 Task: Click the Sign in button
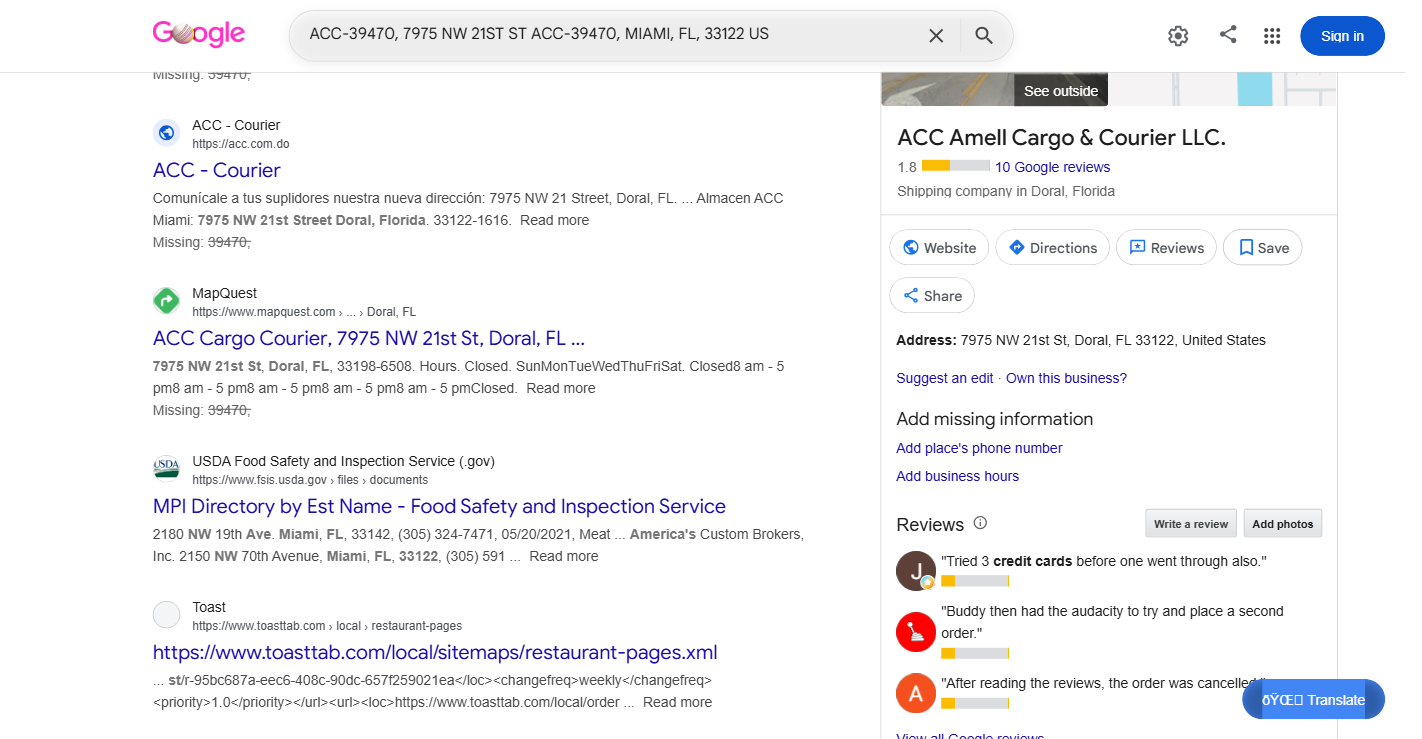click(1342, 36)
